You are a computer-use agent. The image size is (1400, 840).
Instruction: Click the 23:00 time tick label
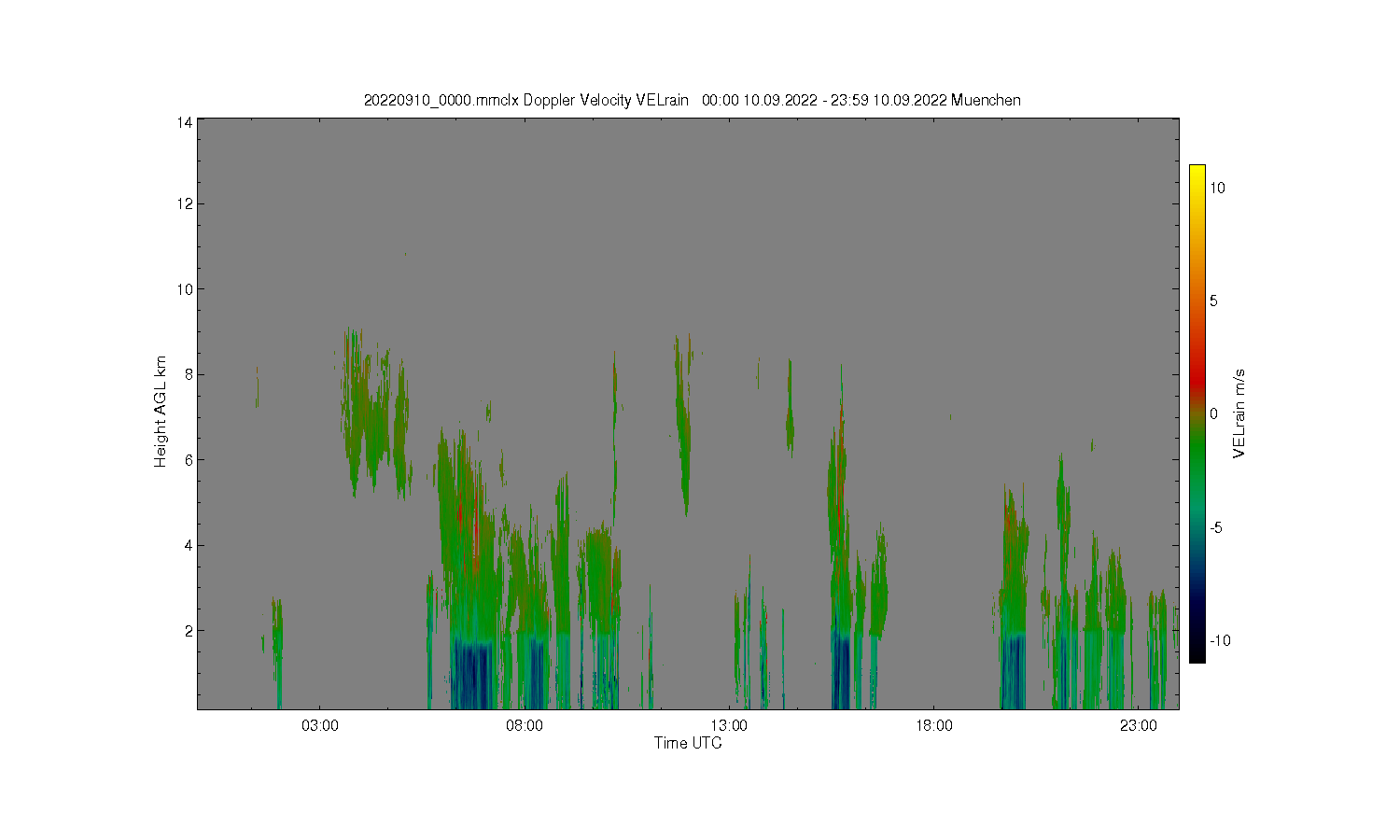tap(1139, 725)
